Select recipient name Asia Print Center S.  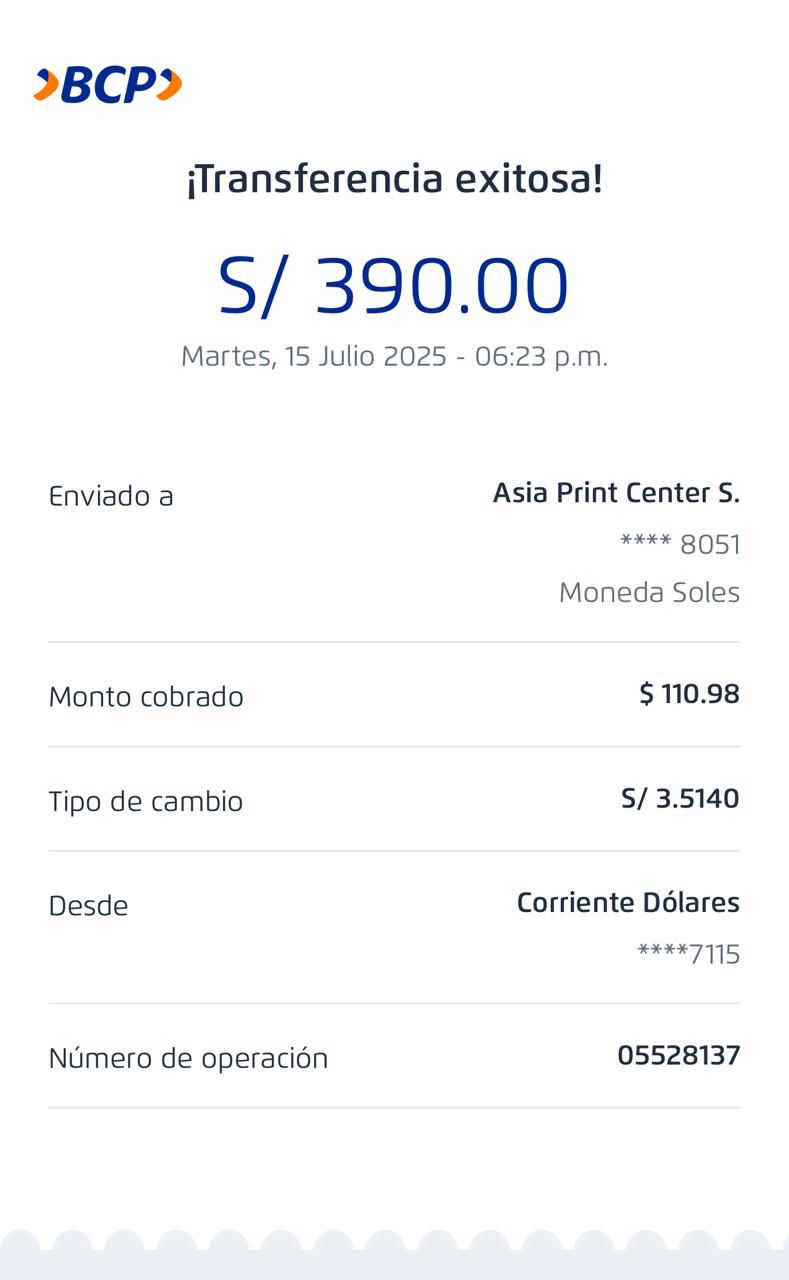click(x=616, y=493)
